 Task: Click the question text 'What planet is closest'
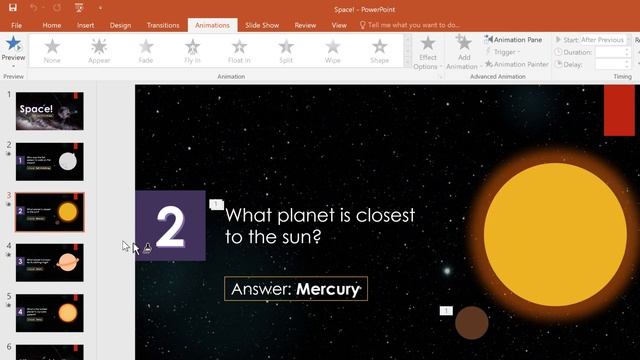[x=320, y=215]
